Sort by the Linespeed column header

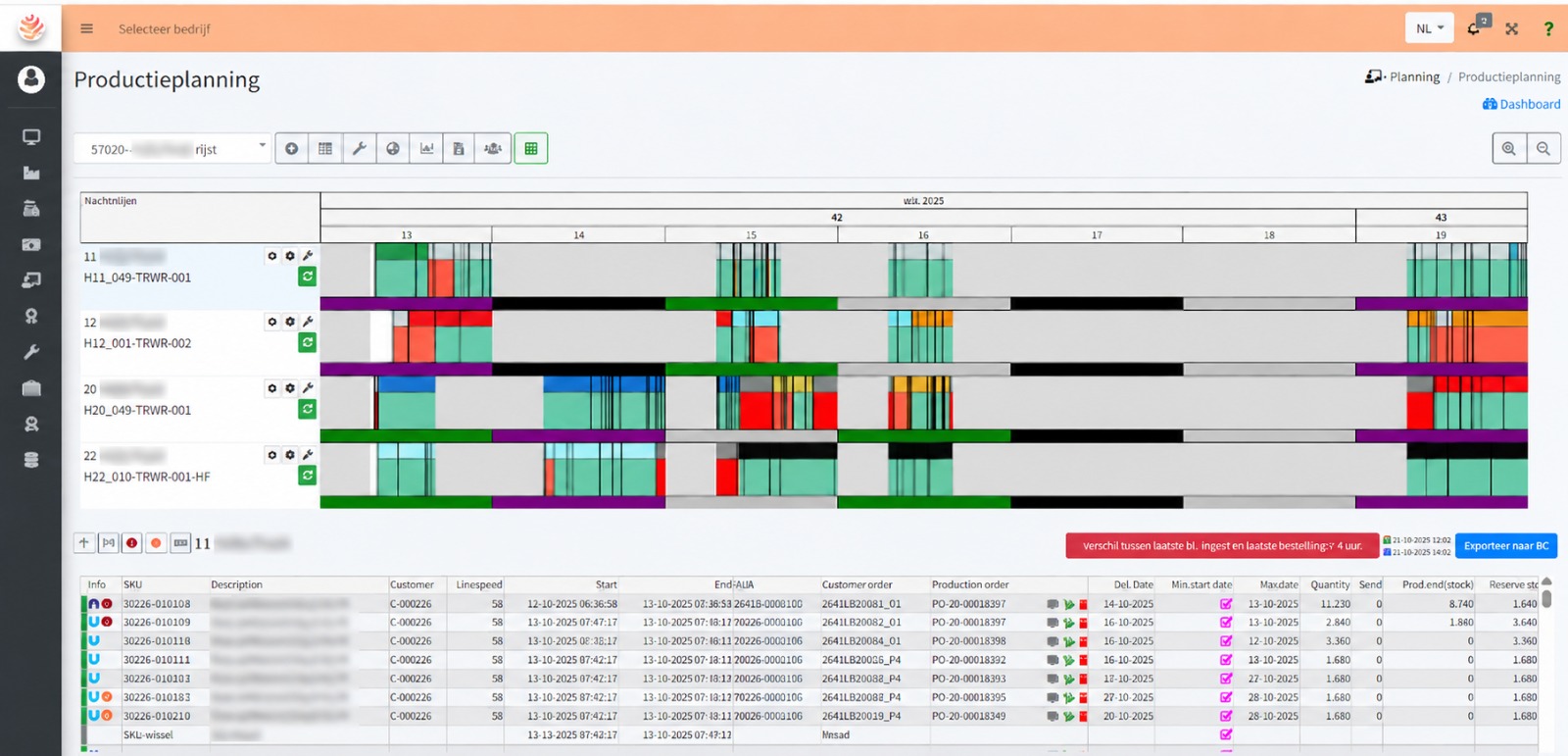coord(479,584)
